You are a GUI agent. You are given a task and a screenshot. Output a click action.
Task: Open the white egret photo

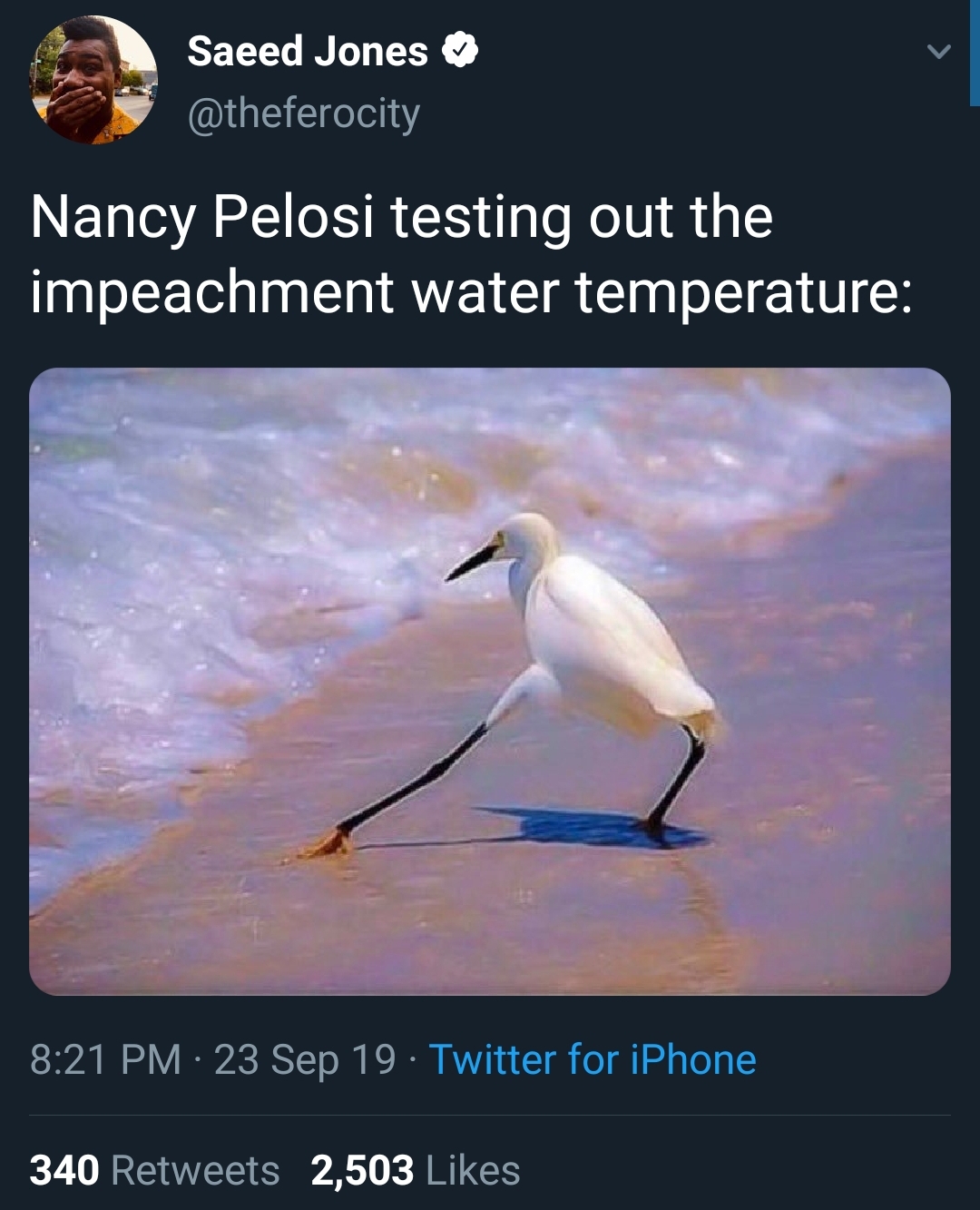(490, 681)
